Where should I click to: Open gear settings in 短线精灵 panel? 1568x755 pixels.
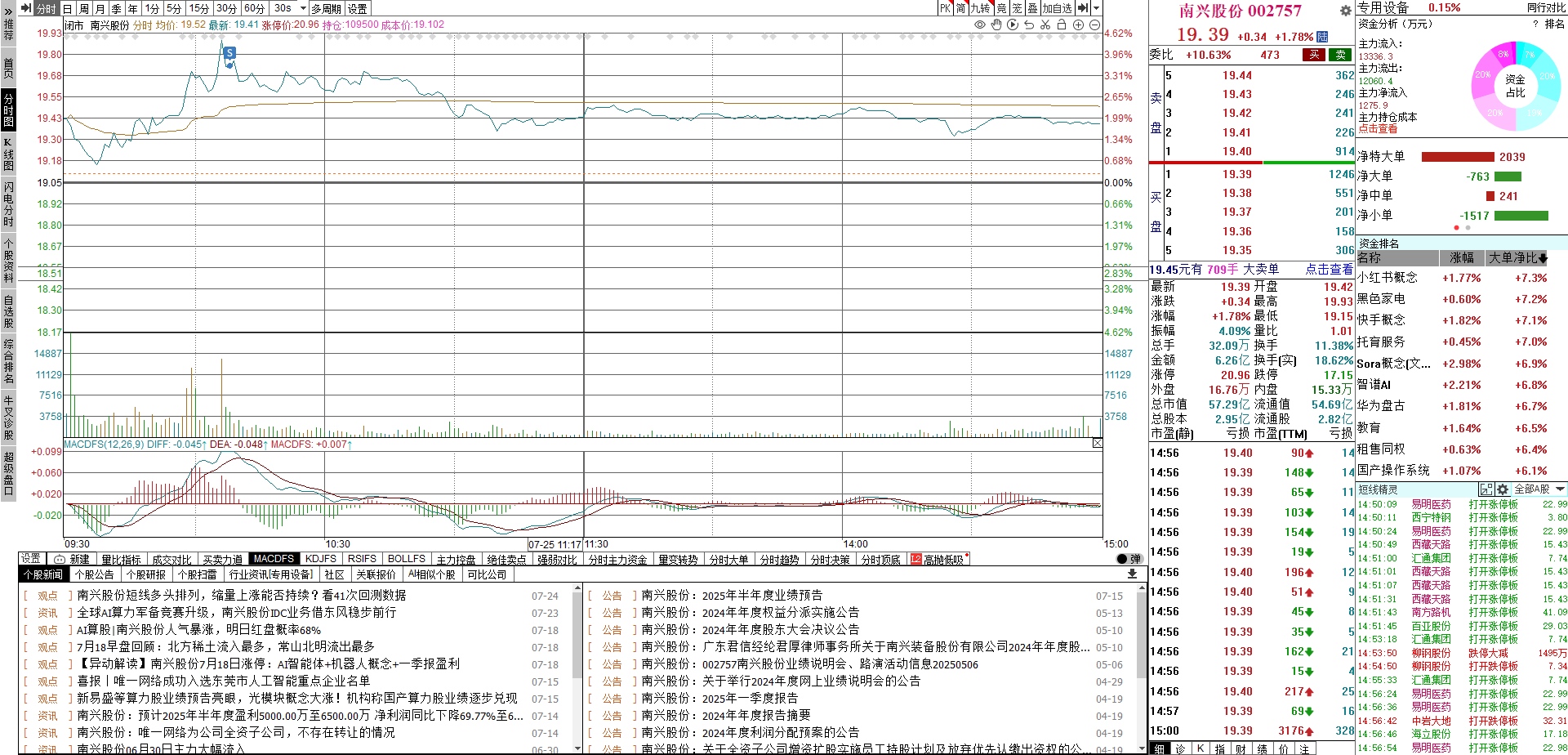point(1502,489)
